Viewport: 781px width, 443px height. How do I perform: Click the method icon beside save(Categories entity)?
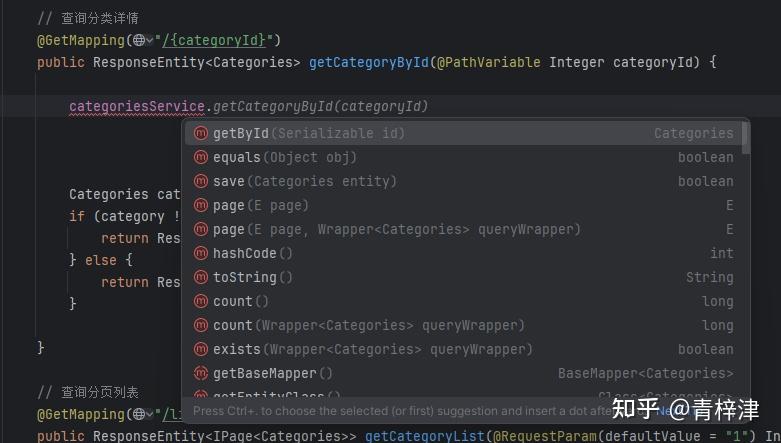click(x=200, y=181)
